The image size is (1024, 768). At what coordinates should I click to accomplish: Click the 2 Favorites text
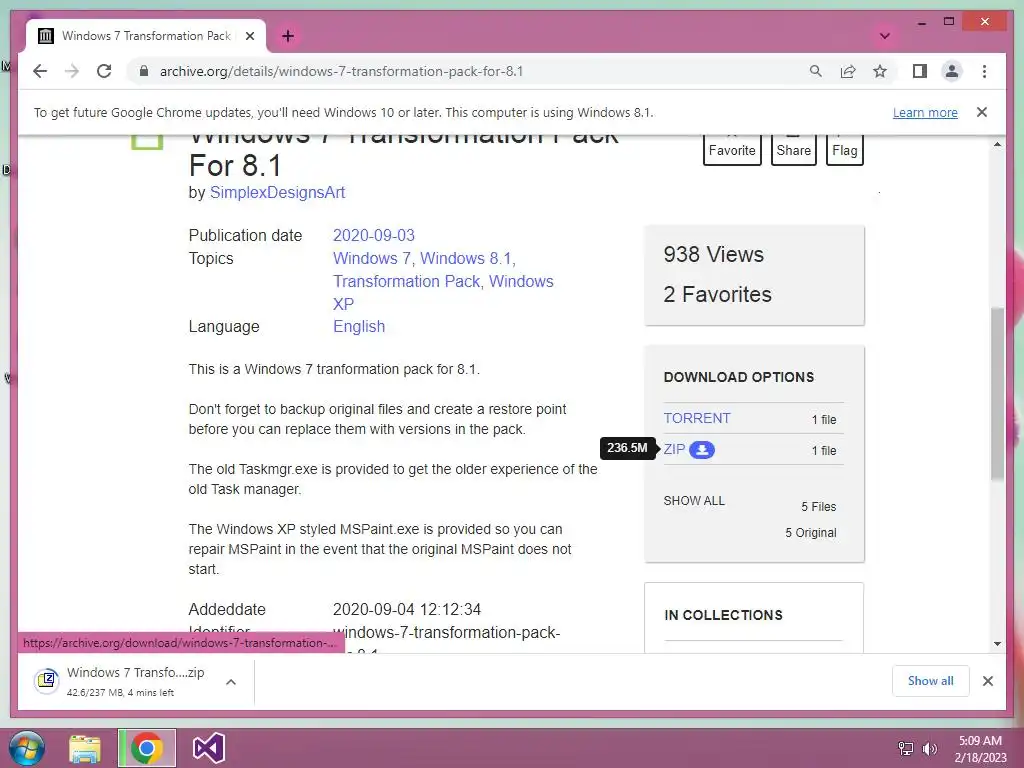pos(717,295)
